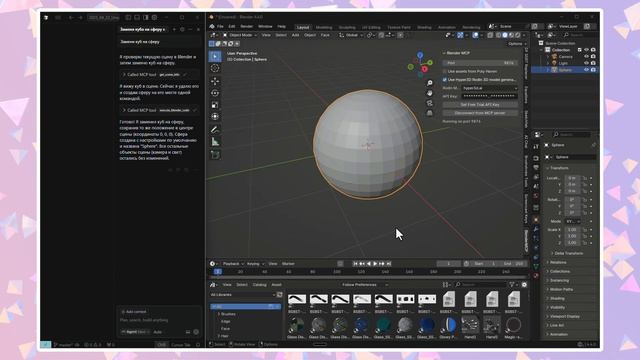Image resolution: width=640 pixels, height=360 pixels.
Task: Expand the Motion Paths panel
Action: 561,289
